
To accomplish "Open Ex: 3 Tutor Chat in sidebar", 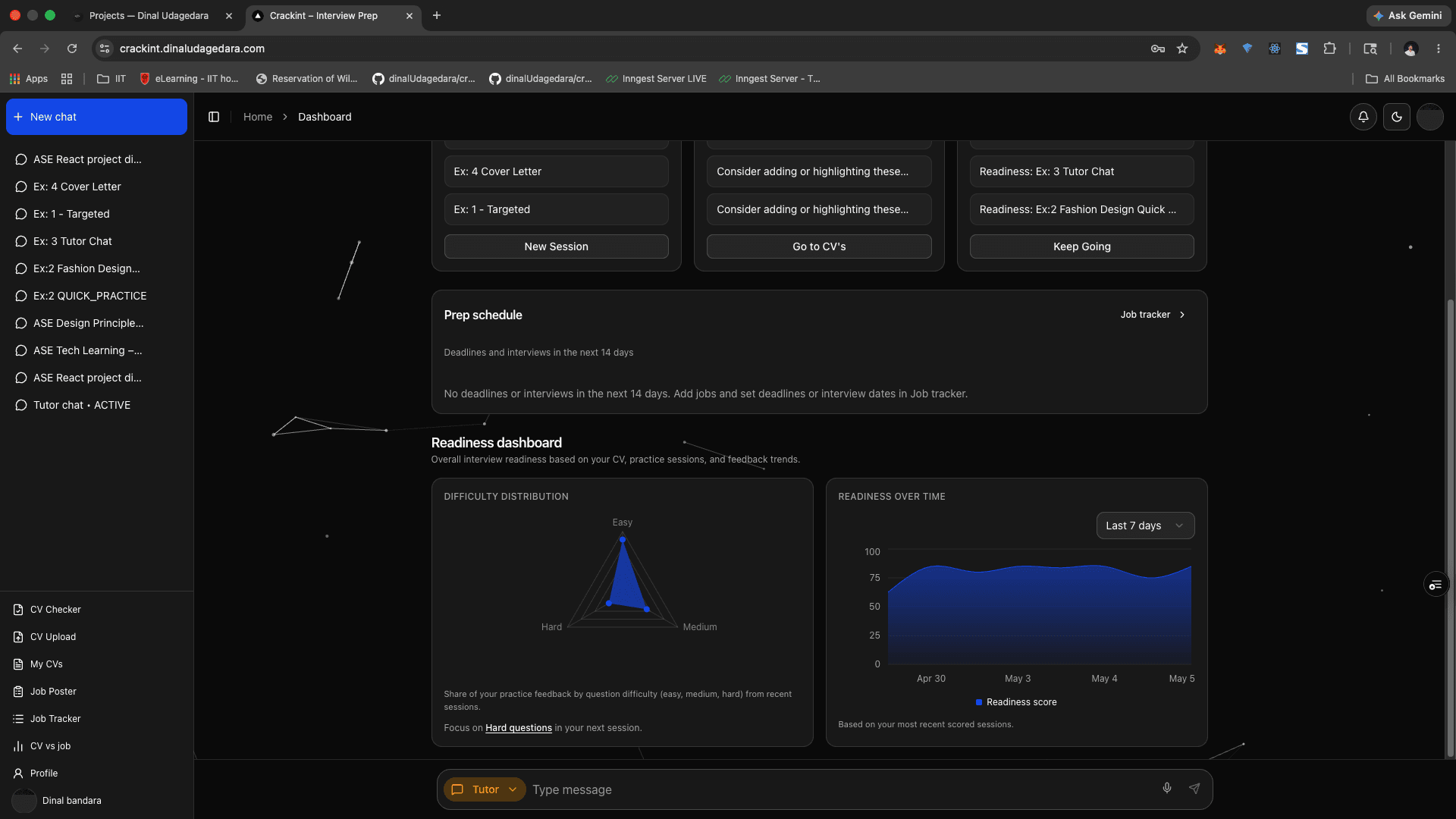I will [x=96, y=241].
